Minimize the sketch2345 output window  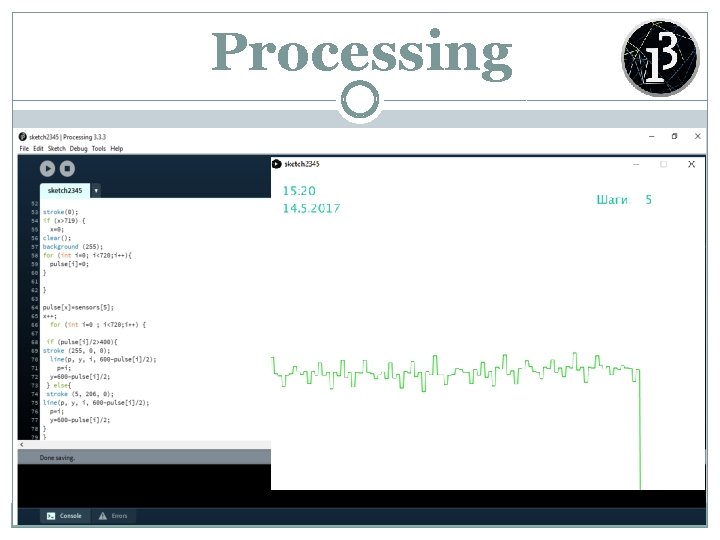(636, 164)
